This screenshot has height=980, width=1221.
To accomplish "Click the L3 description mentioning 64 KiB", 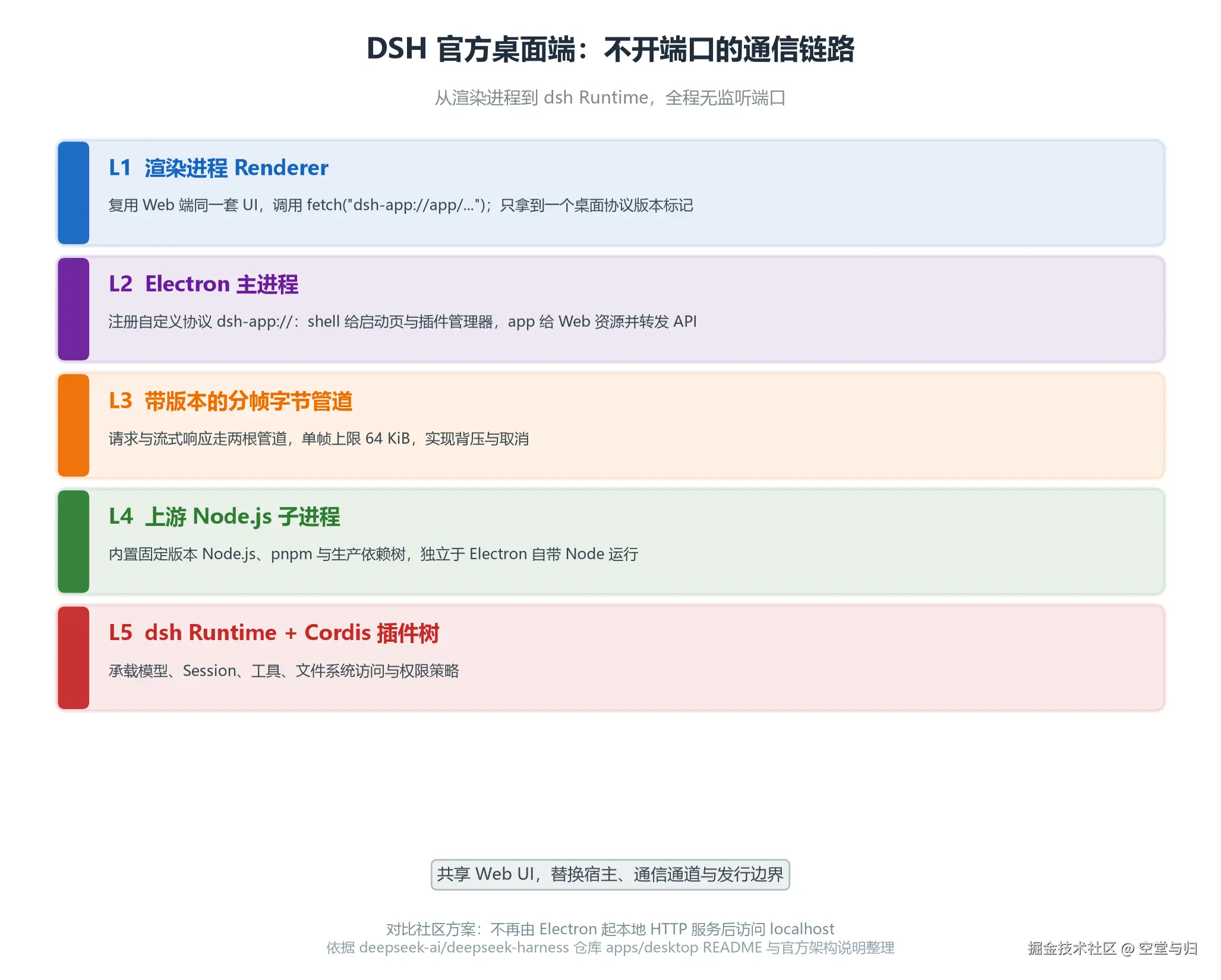I will pyautogui.click(x=318, y=439).
